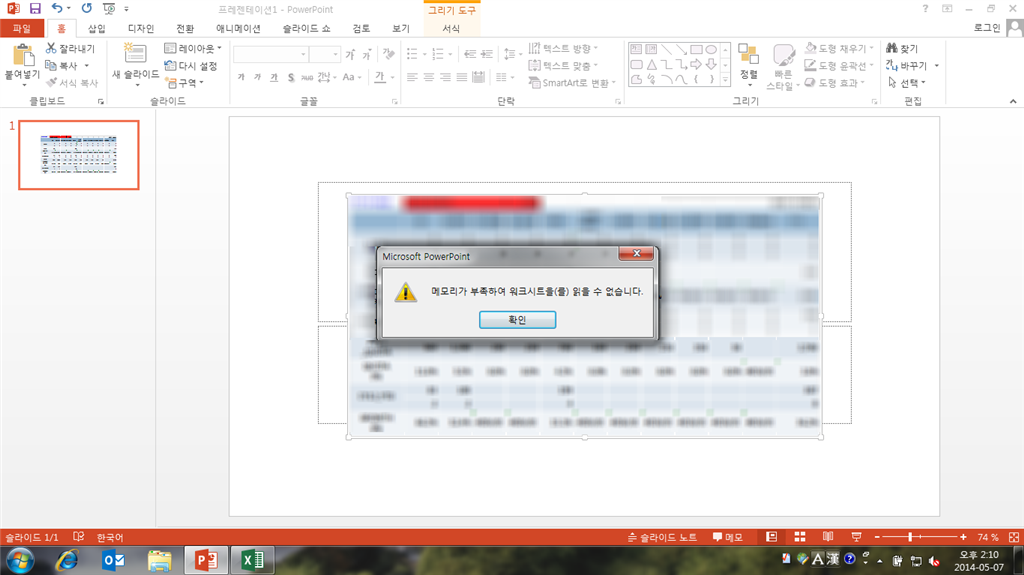The image size is (1024, 575).
Task: Open the font color dropdown arrow
Action: (x=392, y=77)
